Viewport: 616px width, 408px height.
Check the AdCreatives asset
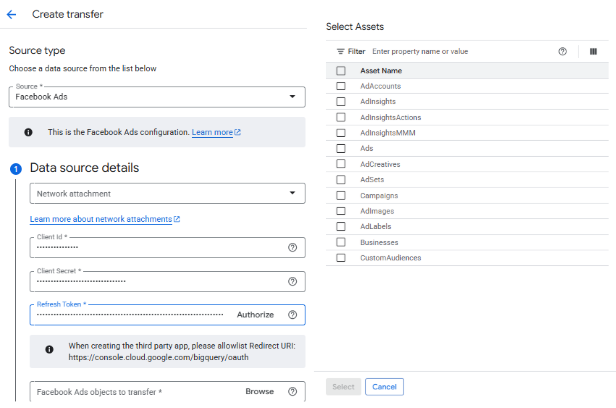(x=341, y=164)
